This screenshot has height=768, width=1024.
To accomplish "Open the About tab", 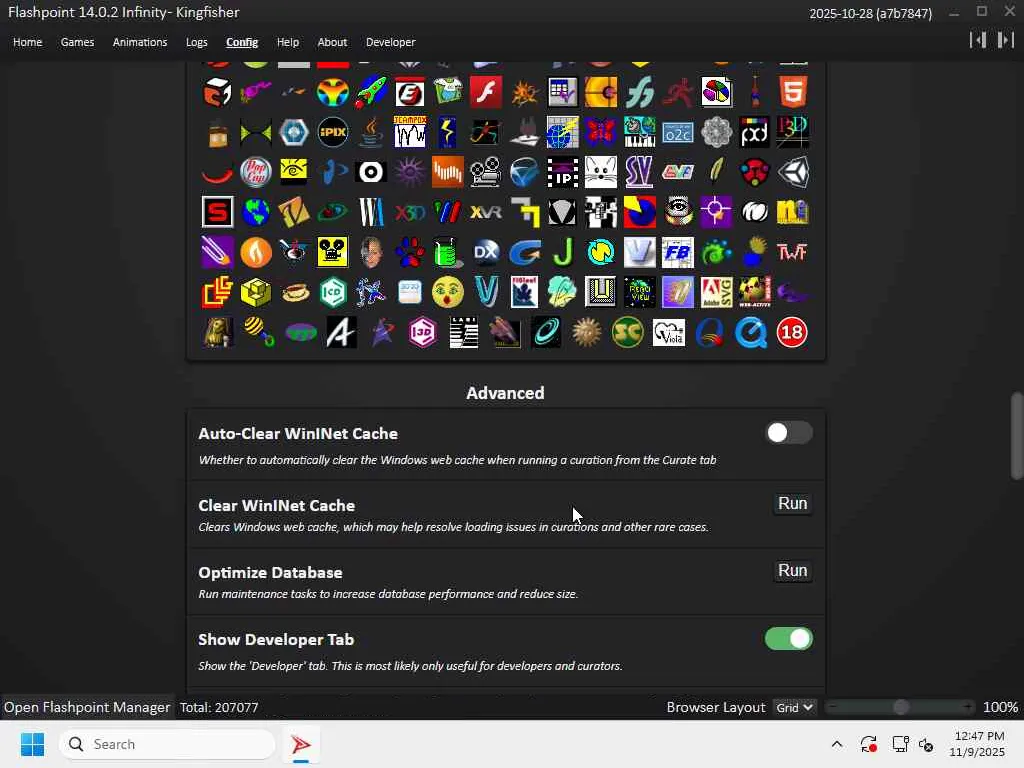I will (x=332, y=42).
